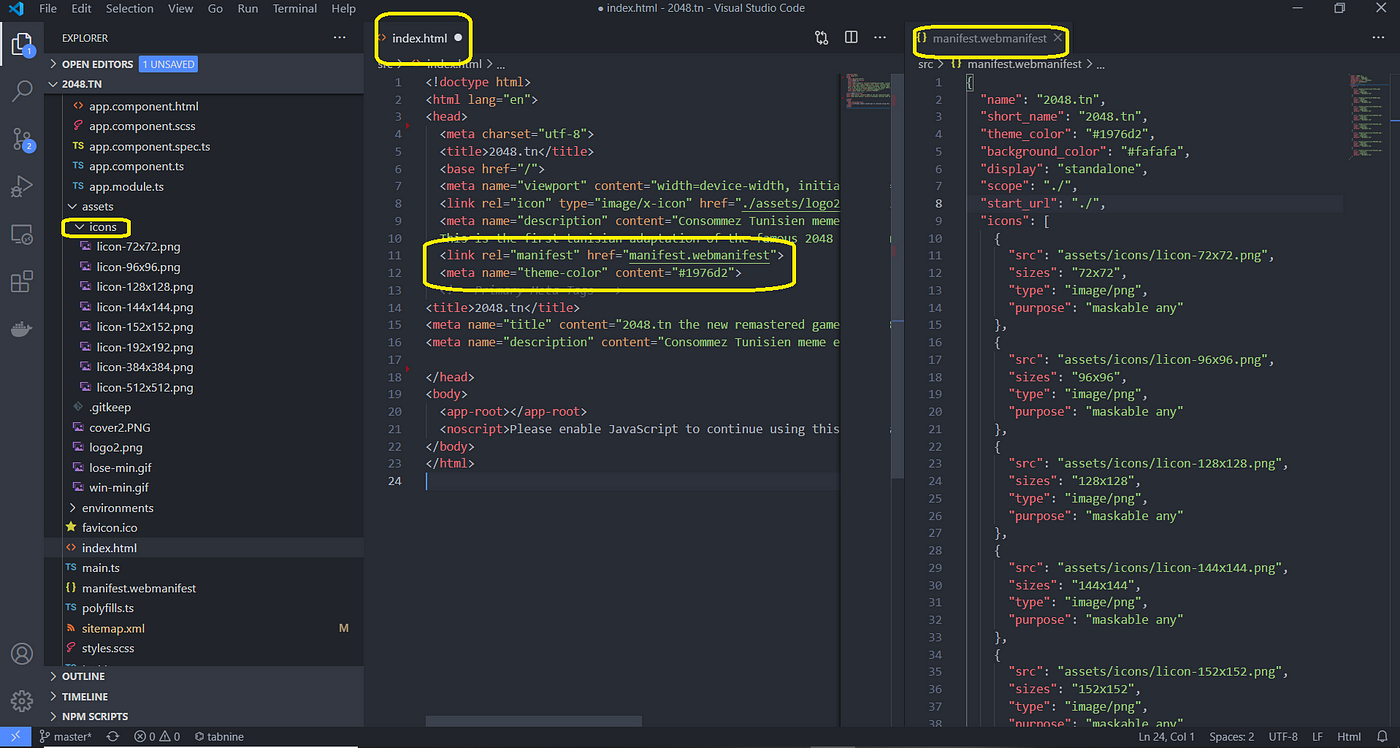Close the manifest.webmanifest tab
The height and width of the screenshot is (748, 1400).
pyautogui.click(x=1057, y=38)
